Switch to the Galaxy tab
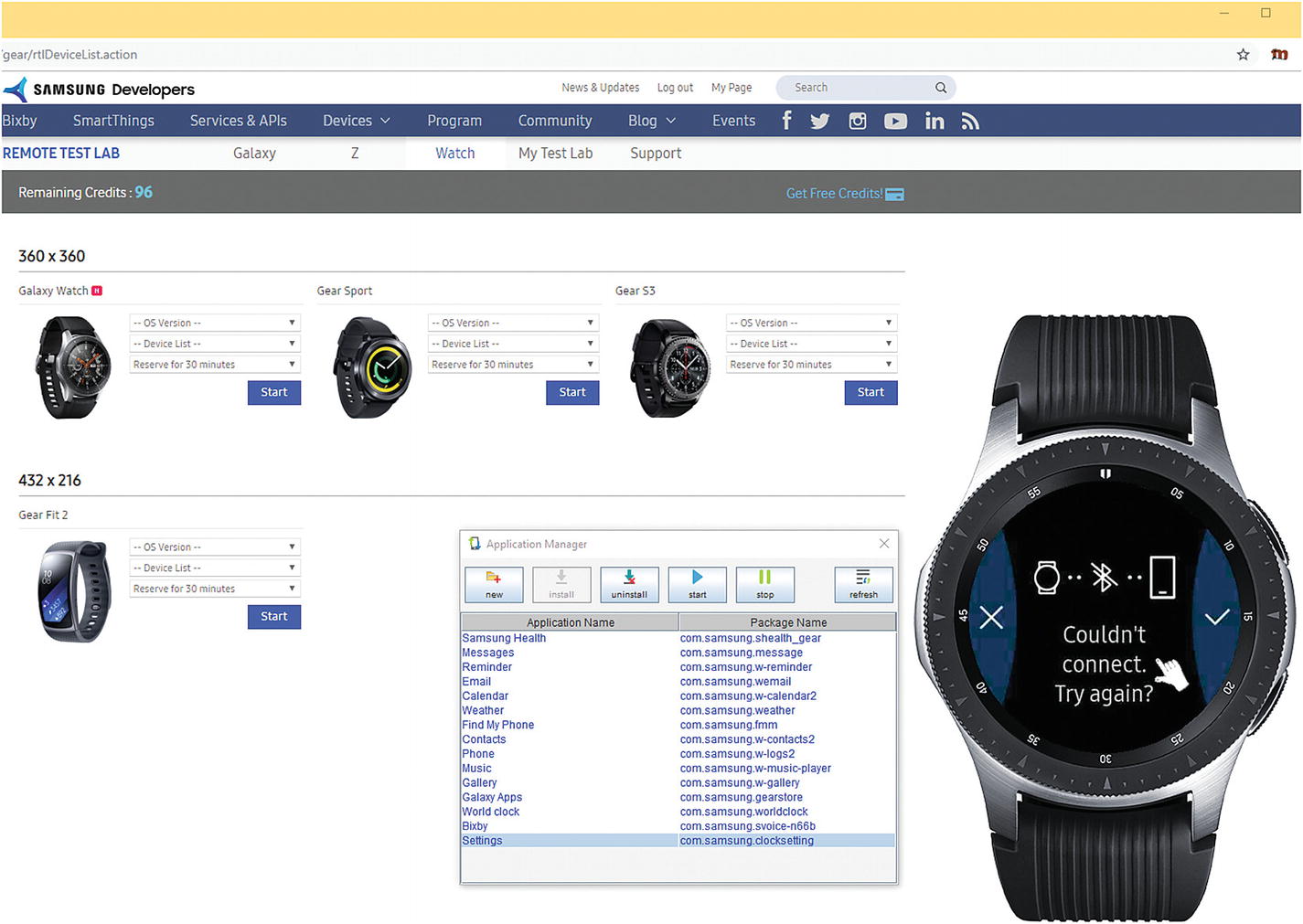 coord(254,154)
